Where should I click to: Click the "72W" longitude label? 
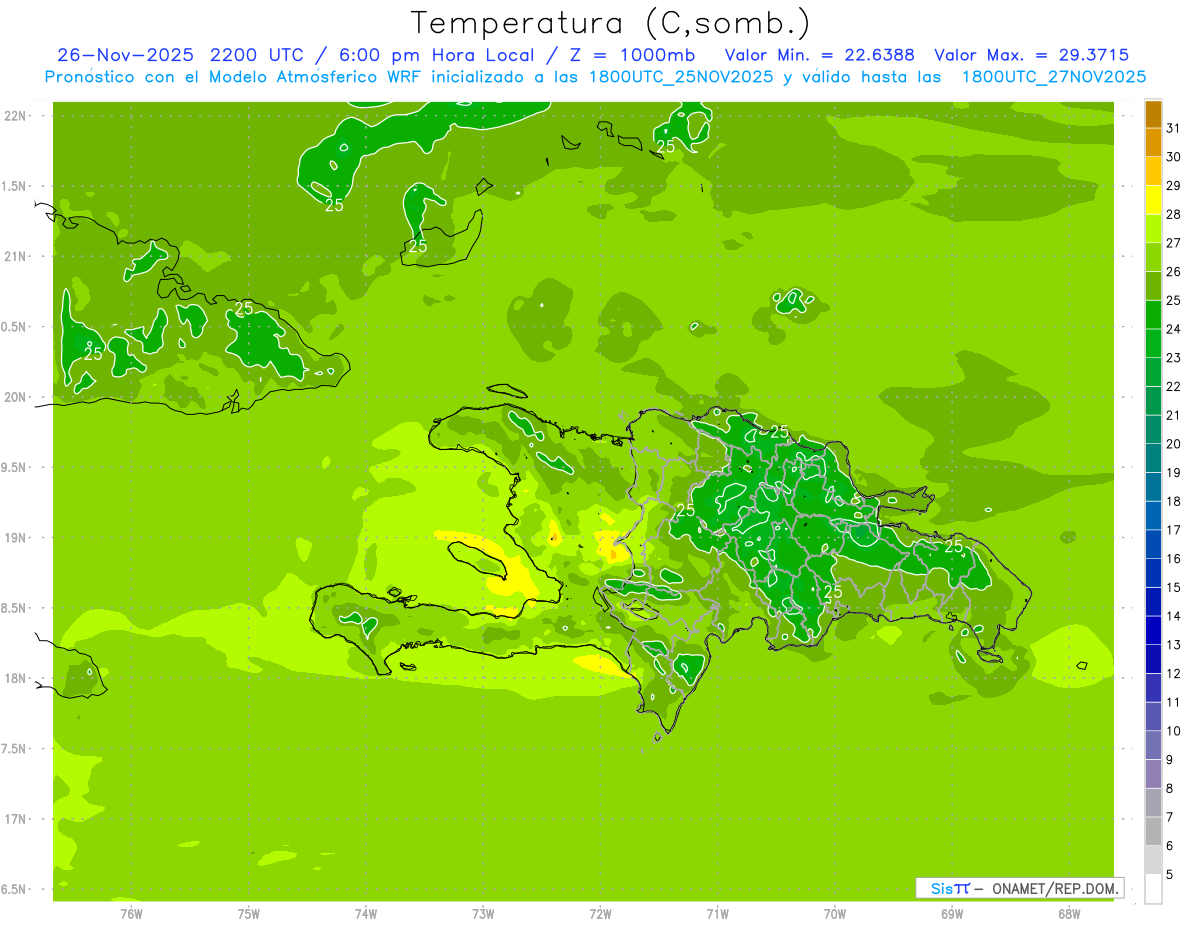(x=601, y=914)
